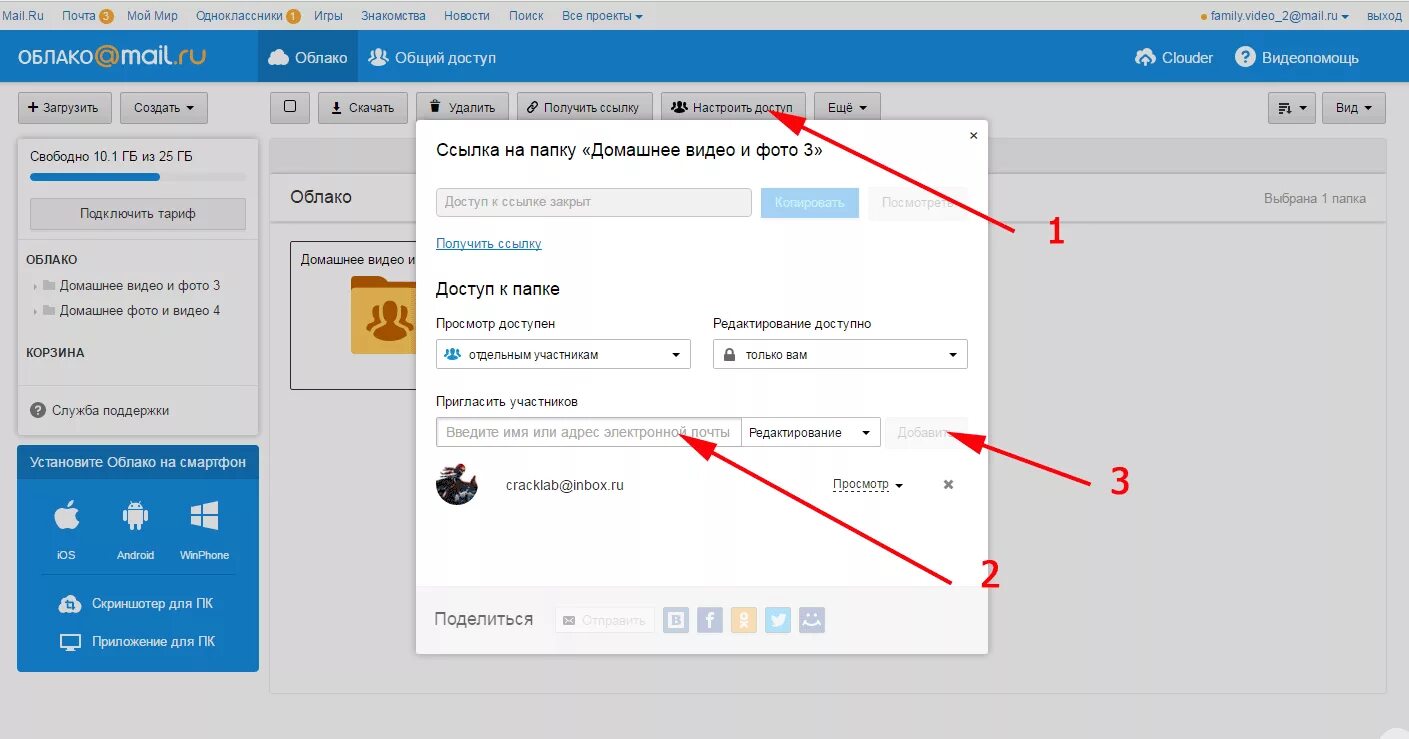
Task: Click Настроить доступ button
Action: [733, 108]
